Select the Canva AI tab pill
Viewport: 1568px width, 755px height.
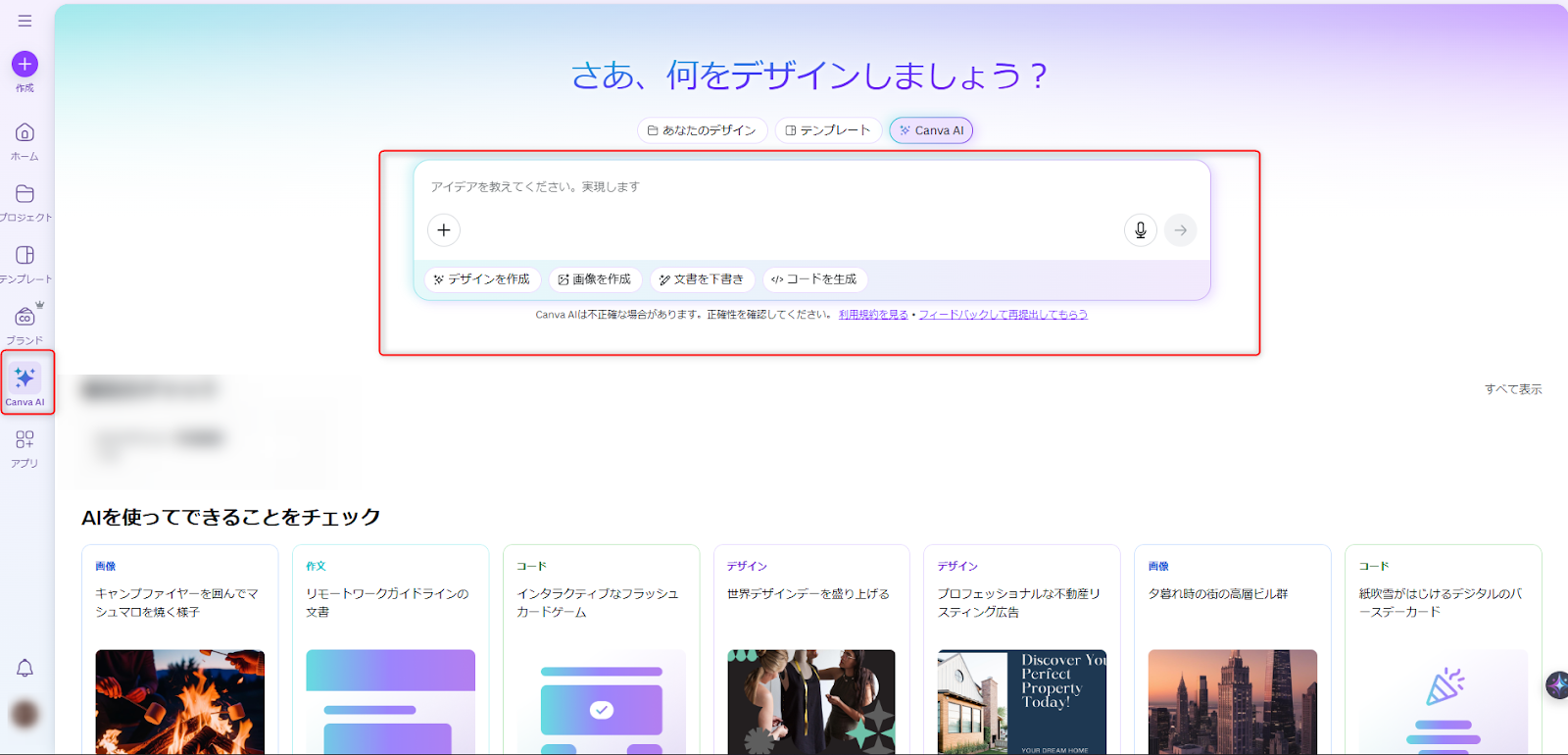click(931, 130)
